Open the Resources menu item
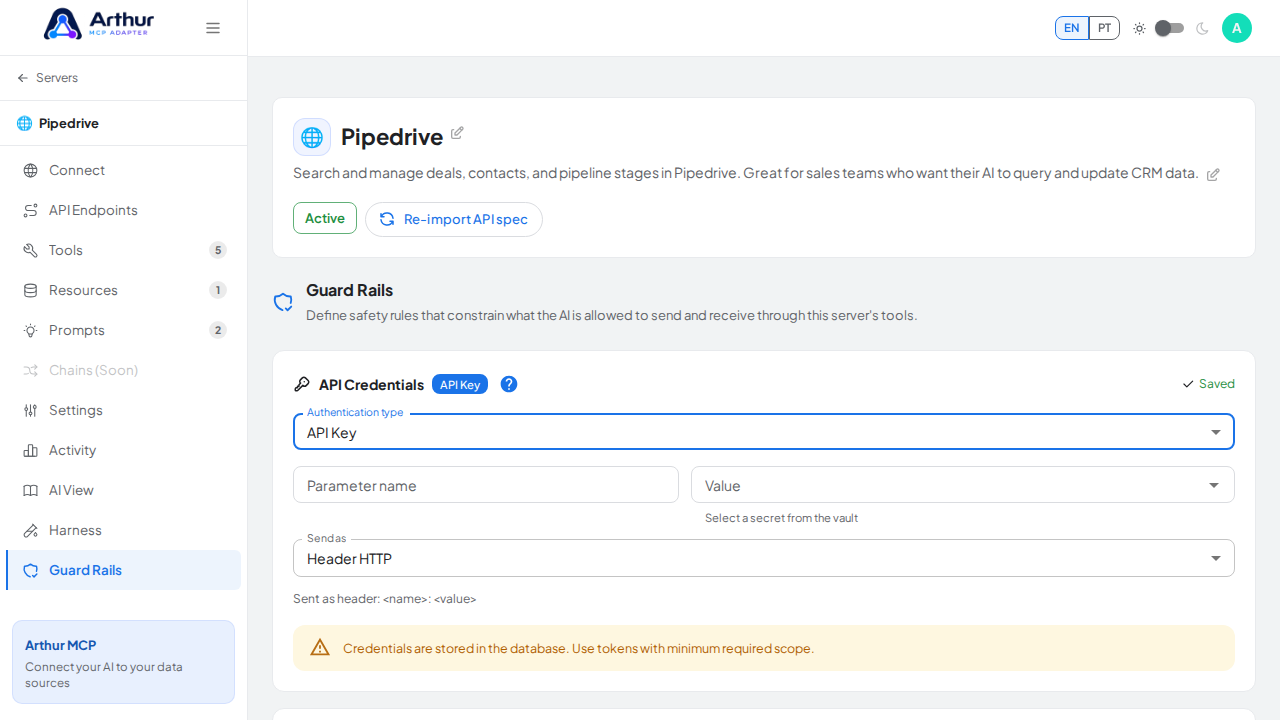 [124, 290]
